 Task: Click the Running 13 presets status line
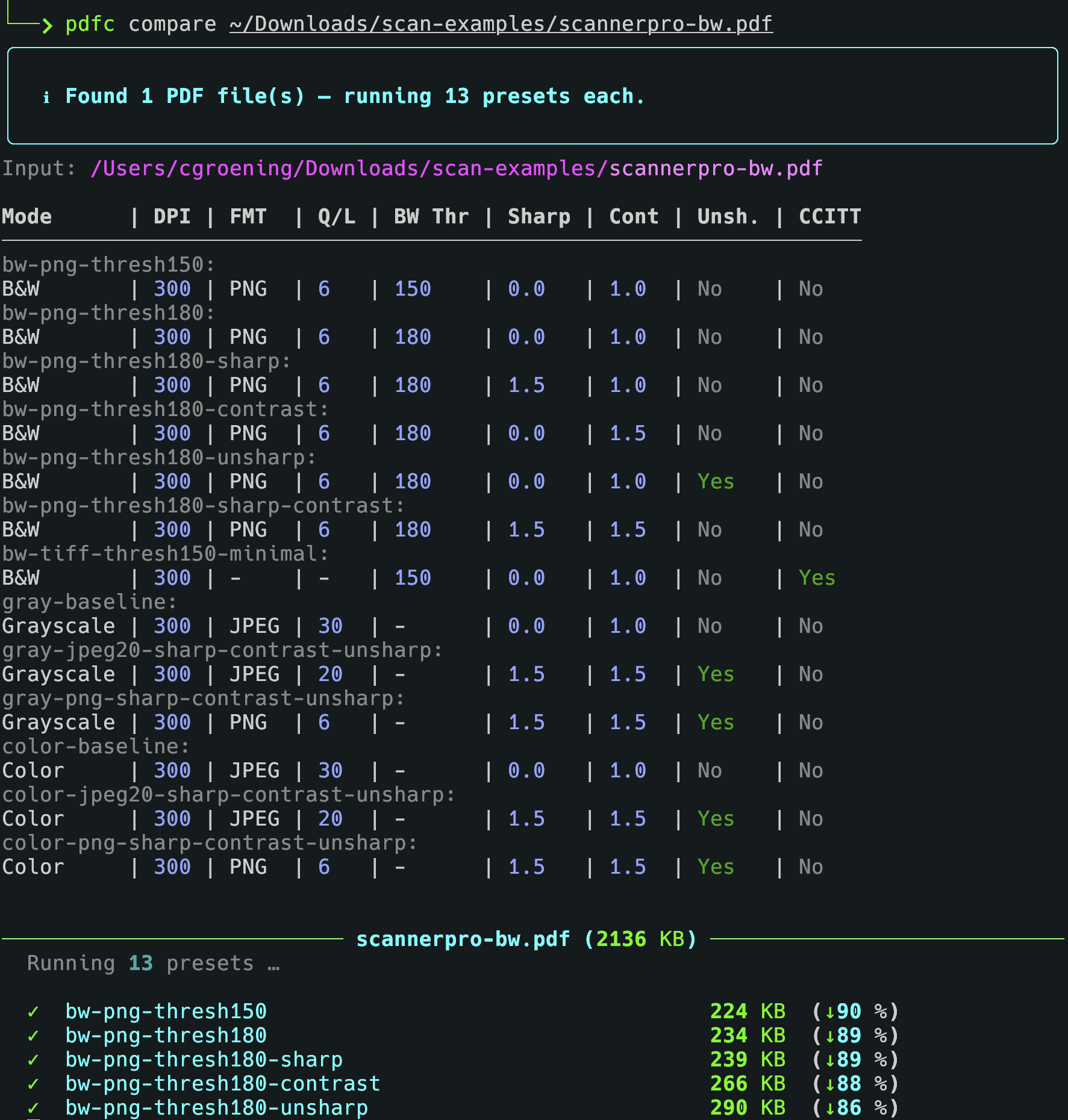pos(153,962)
